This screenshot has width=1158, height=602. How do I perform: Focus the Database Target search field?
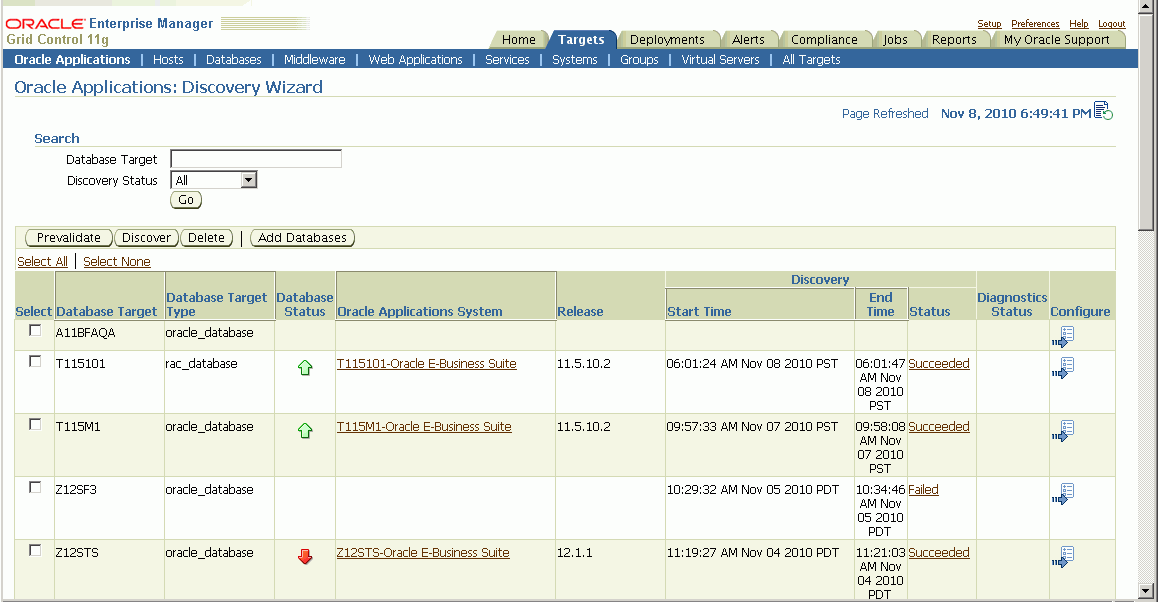click(256, 159)
